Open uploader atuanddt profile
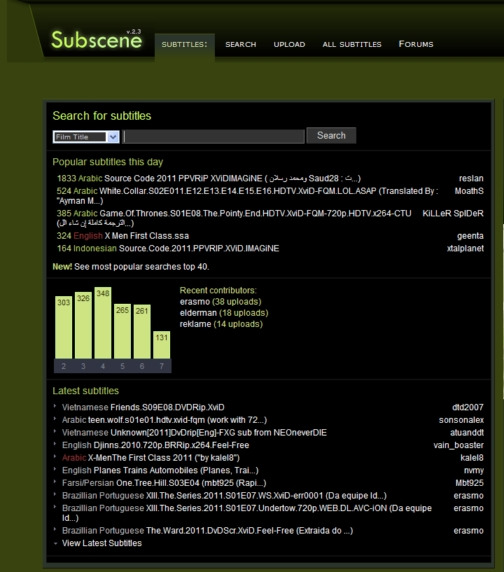Image resolution: width=504 pixels, height=572 pixels. pyautogui.click(x=467, y=433)
